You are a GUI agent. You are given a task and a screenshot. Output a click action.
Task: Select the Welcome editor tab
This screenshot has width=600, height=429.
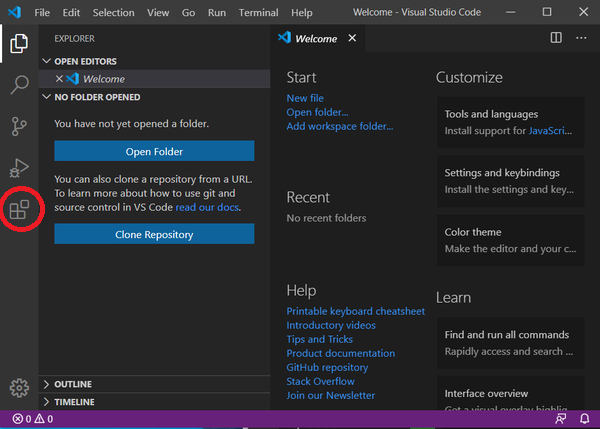pos(315,39)
